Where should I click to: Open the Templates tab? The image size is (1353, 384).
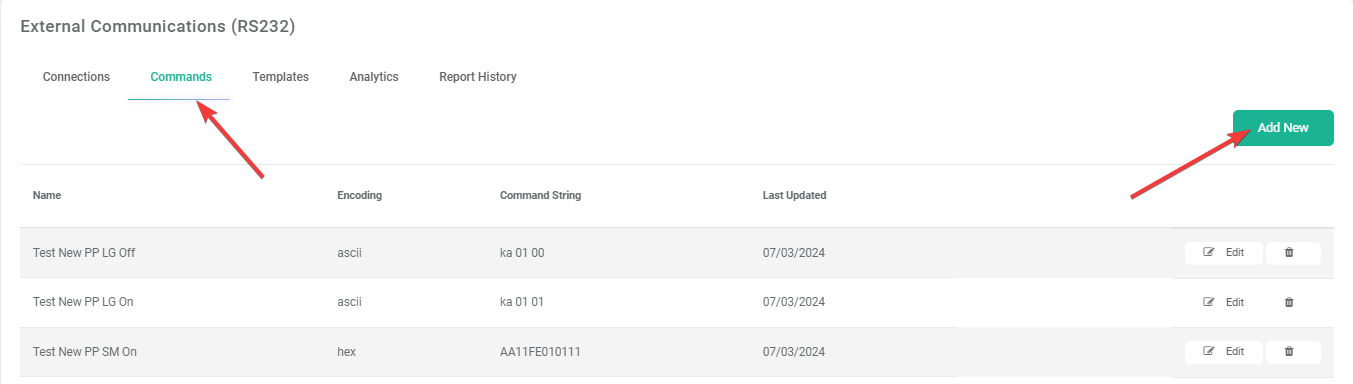(280, 77)
